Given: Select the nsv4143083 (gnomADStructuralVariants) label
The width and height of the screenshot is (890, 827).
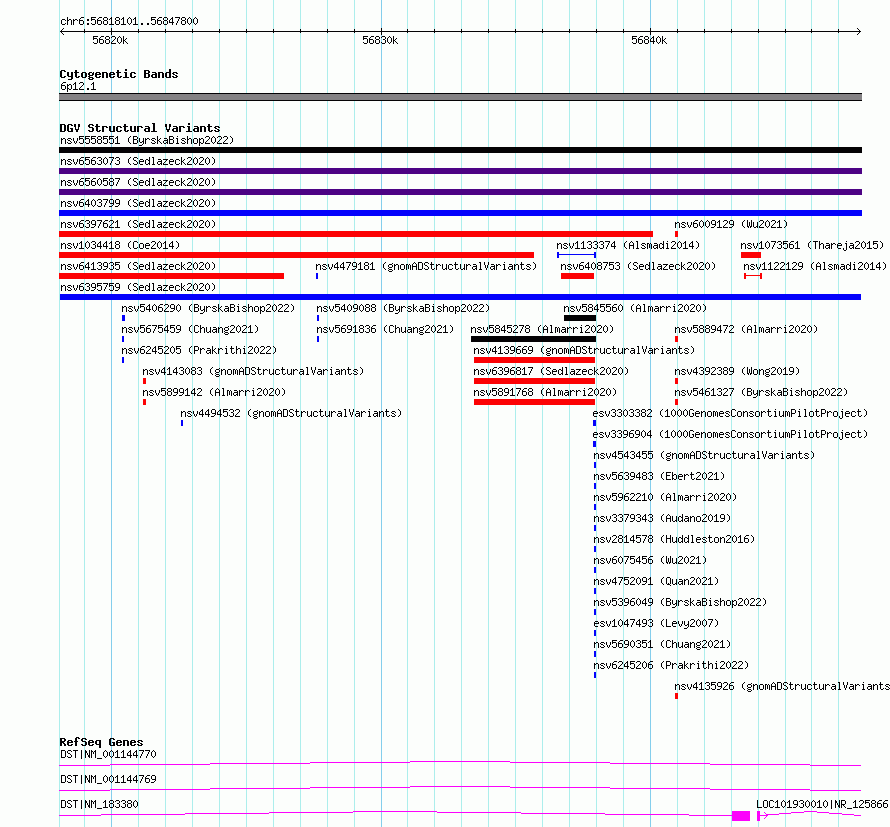Looking at the screenshot, I should 253,371.
